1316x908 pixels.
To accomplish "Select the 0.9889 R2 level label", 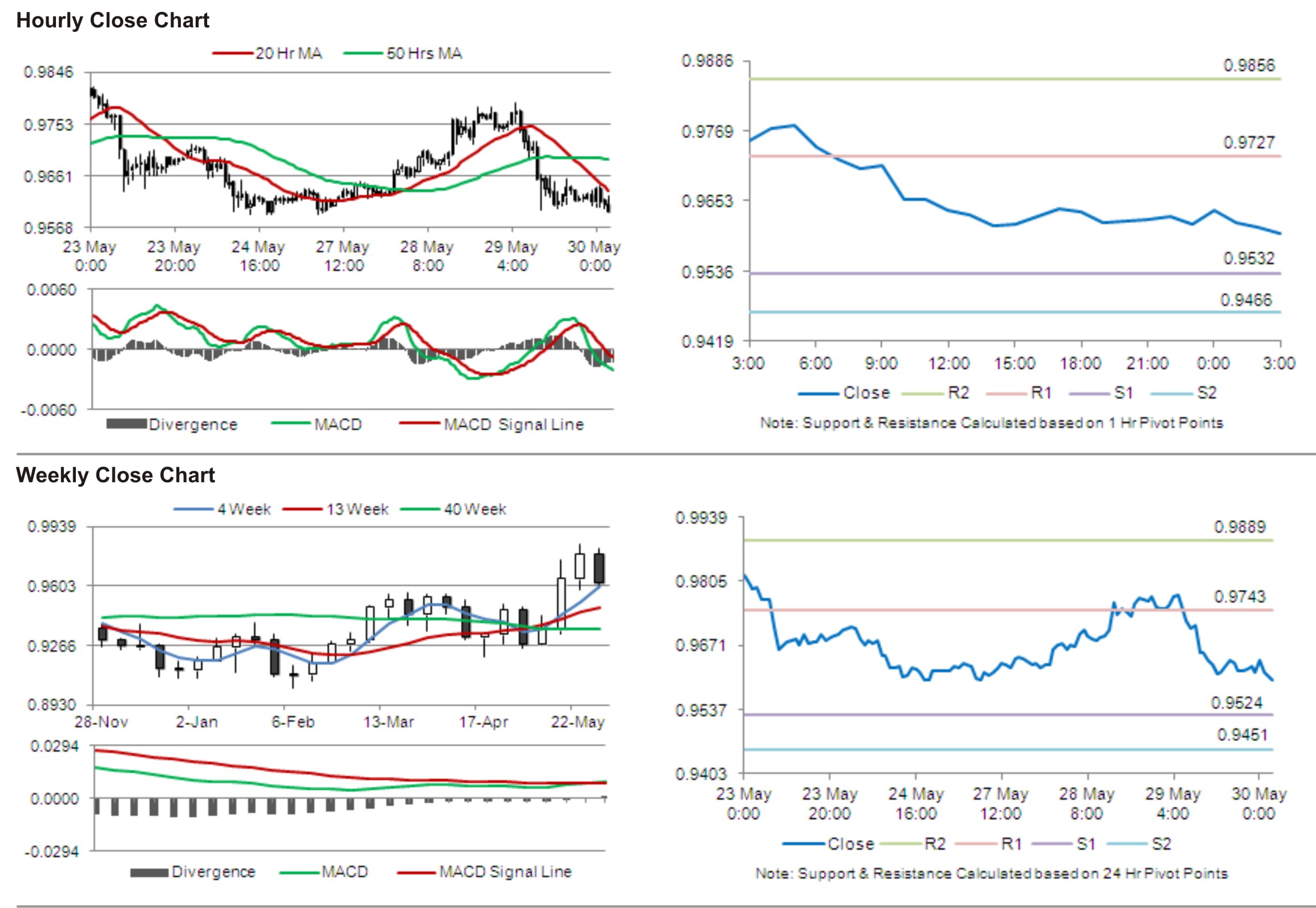I will click(1240, 527).
